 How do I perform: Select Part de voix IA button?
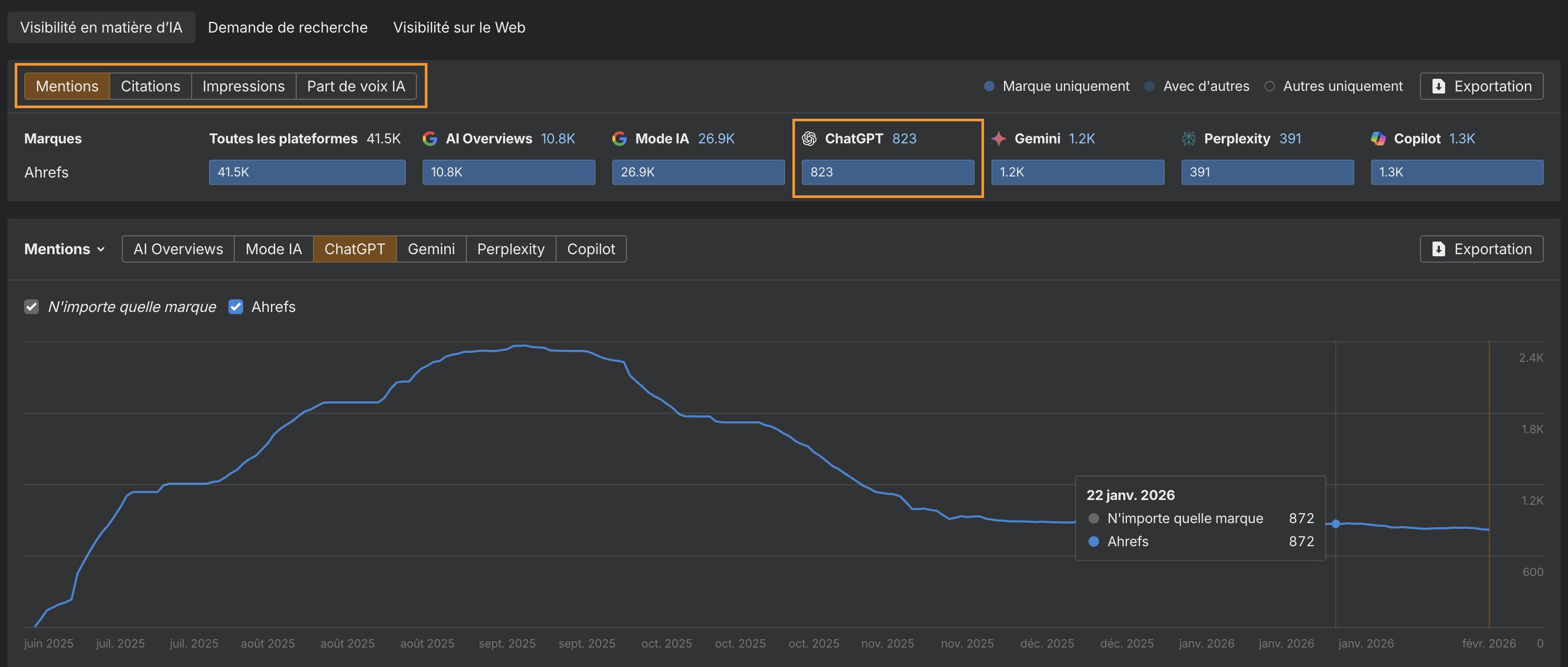click(356, 87)
